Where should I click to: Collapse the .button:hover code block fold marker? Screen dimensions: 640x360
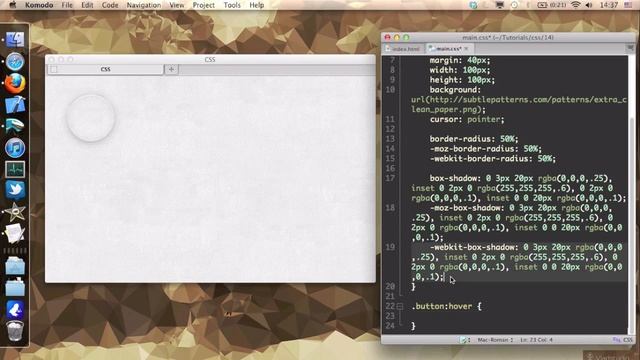click(400, 306)
